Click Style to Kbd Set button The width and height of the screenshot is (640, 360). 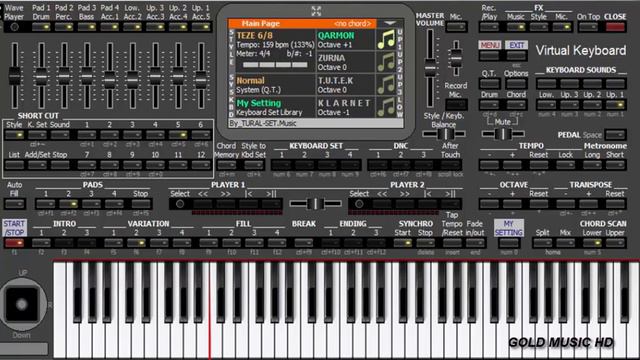(253, 165)
